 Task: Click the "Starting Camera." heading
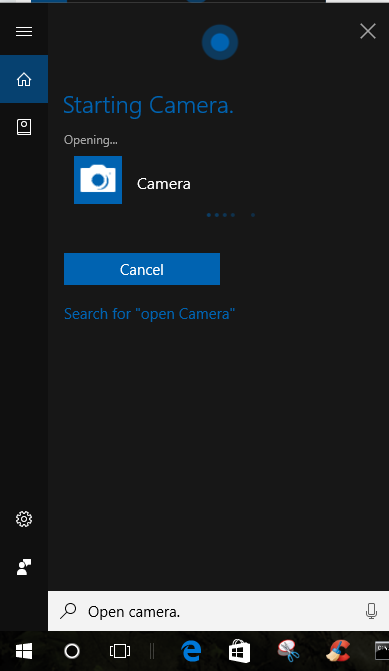click(x=148, y=105)
